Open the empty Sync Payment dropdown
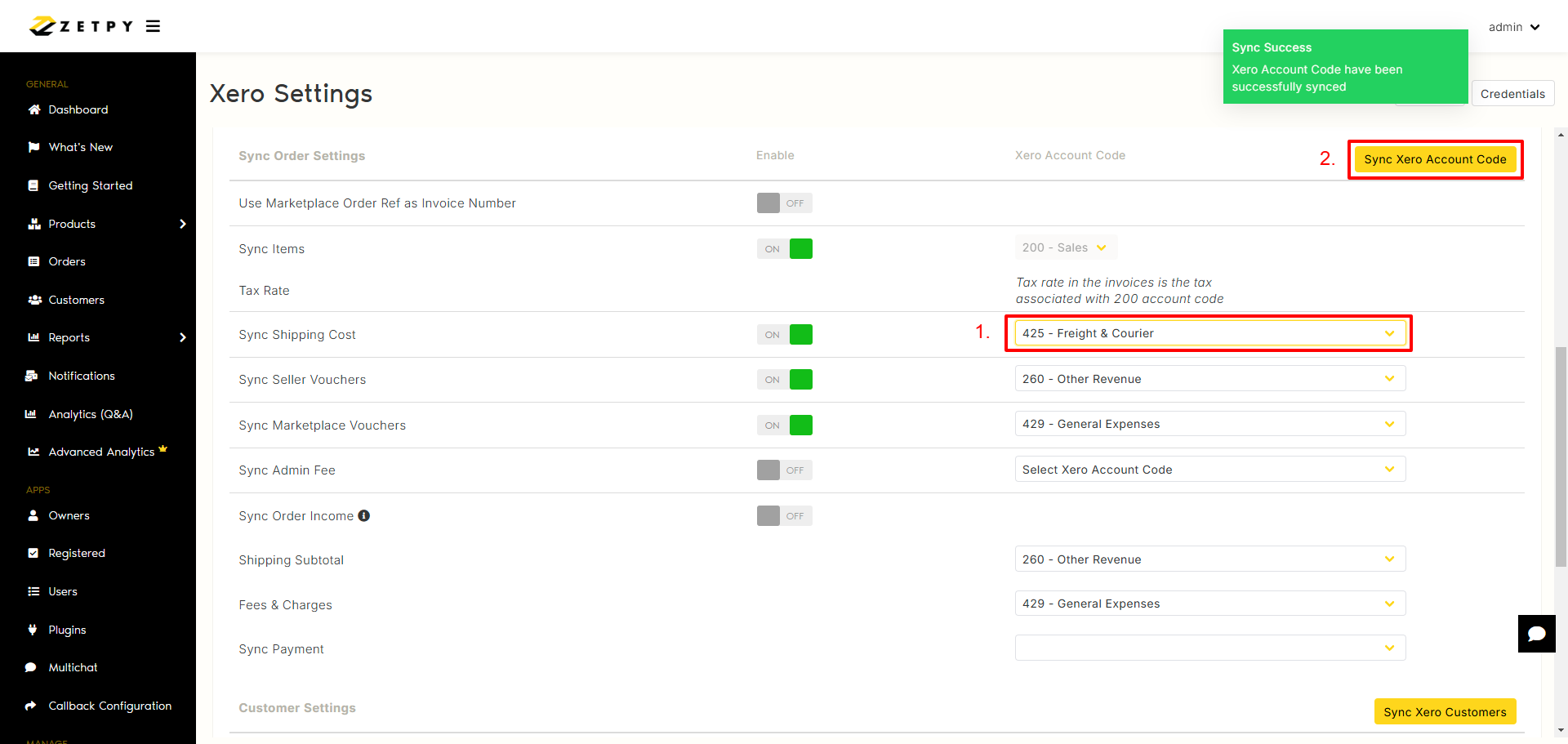The image size is (1568, 744). pyautogui.click(x=1210, y=648)
